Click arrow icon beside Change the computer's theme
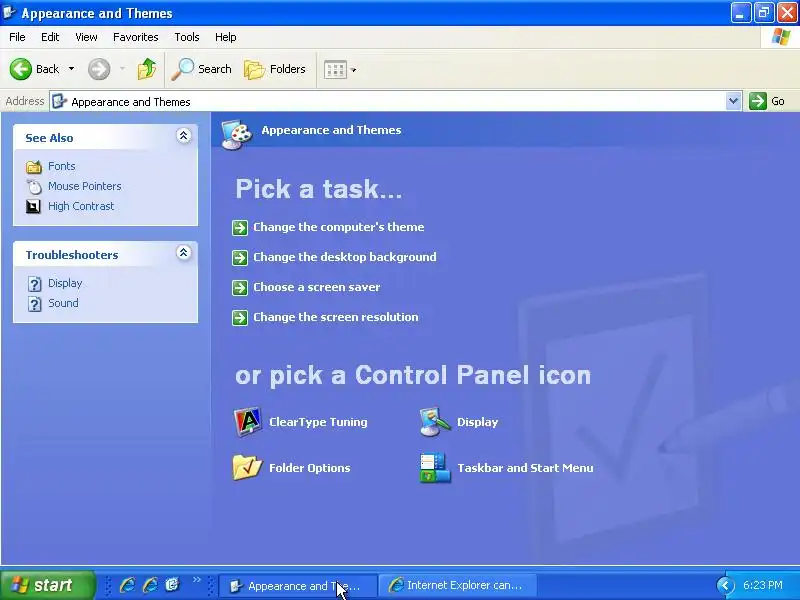Screen dimensions: 800x600 (240, 228)
